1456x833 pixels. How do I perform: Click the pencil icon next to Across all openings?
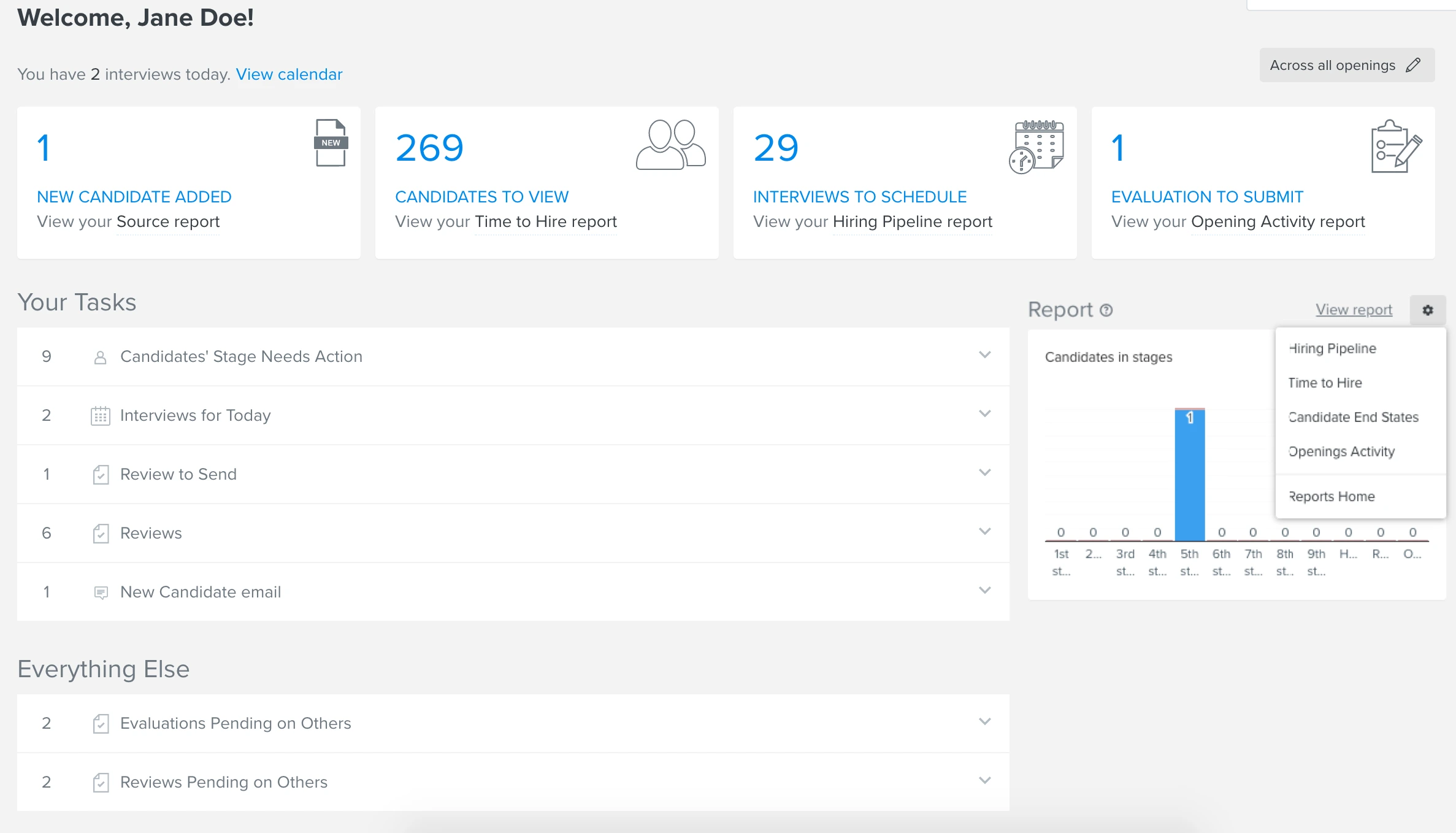click(x=1414, y=64)
